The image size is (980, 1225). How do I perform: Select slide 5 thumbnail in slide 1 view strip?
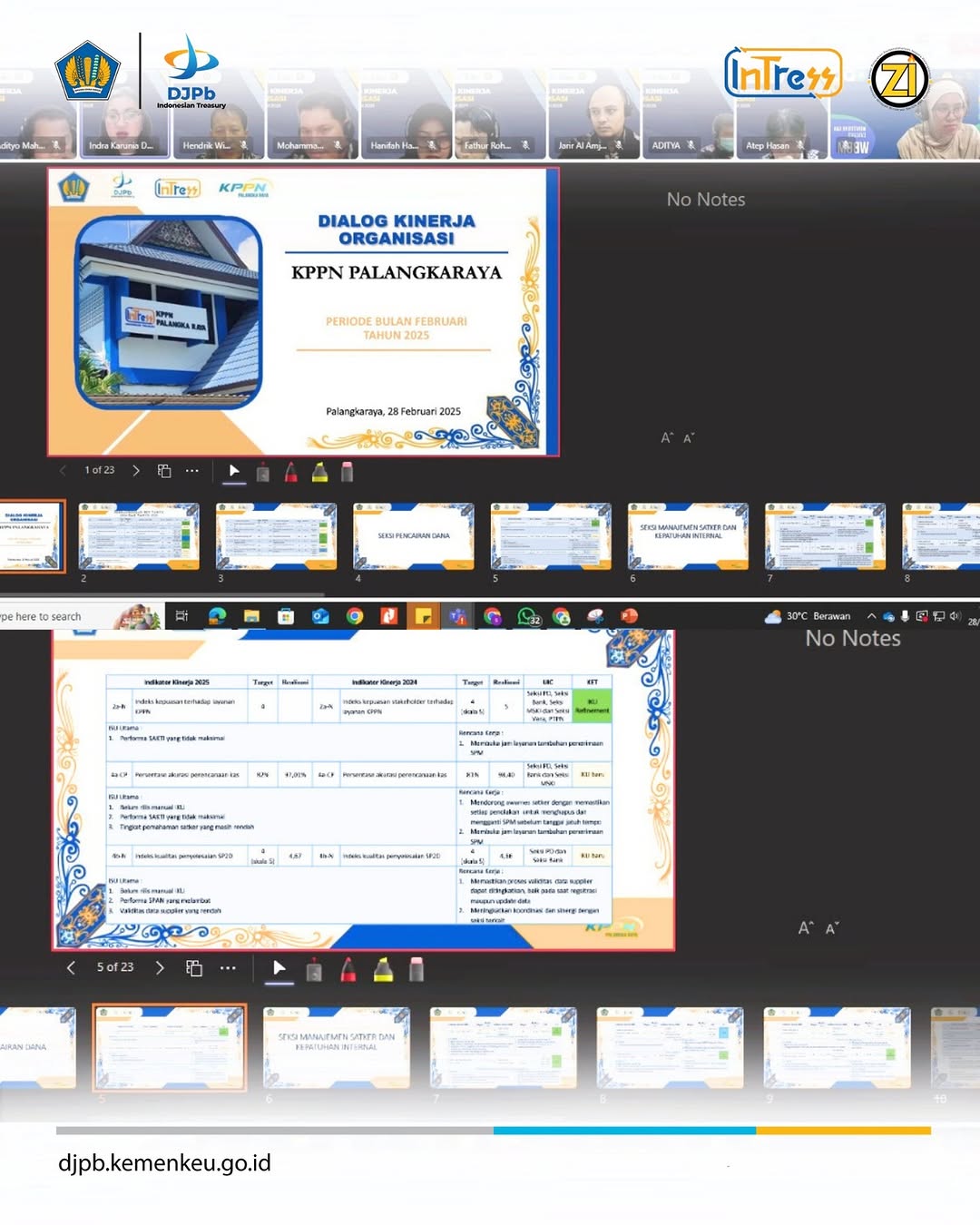tap(551, 536)
